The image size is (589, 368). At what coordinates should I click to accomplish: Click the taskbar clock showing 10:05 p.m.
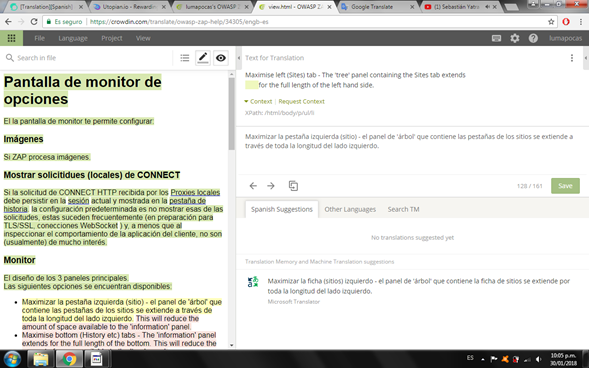563,359
